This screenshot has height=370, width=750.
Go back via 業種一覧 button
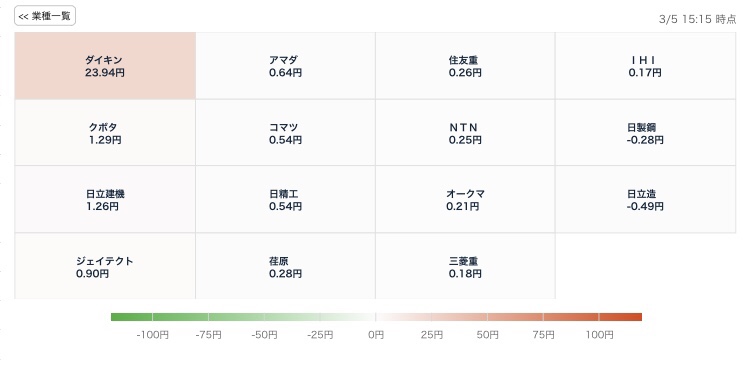tap(45, 16)
